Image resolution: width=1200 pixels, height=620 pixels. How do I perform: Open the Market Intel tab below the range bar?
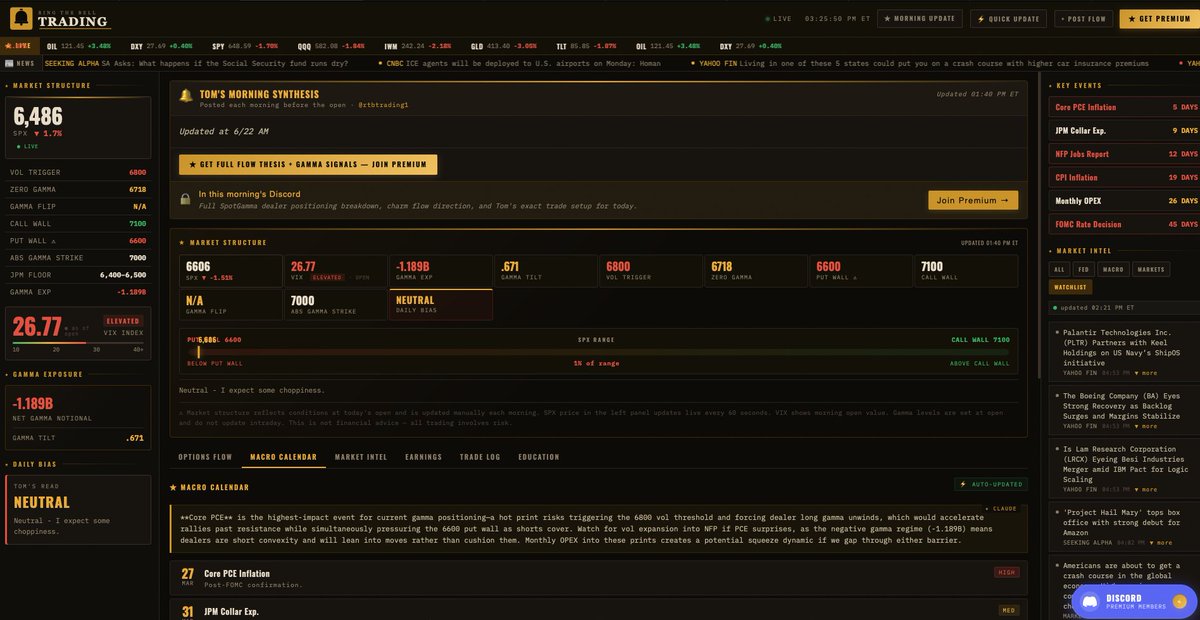tap(361, 457)
